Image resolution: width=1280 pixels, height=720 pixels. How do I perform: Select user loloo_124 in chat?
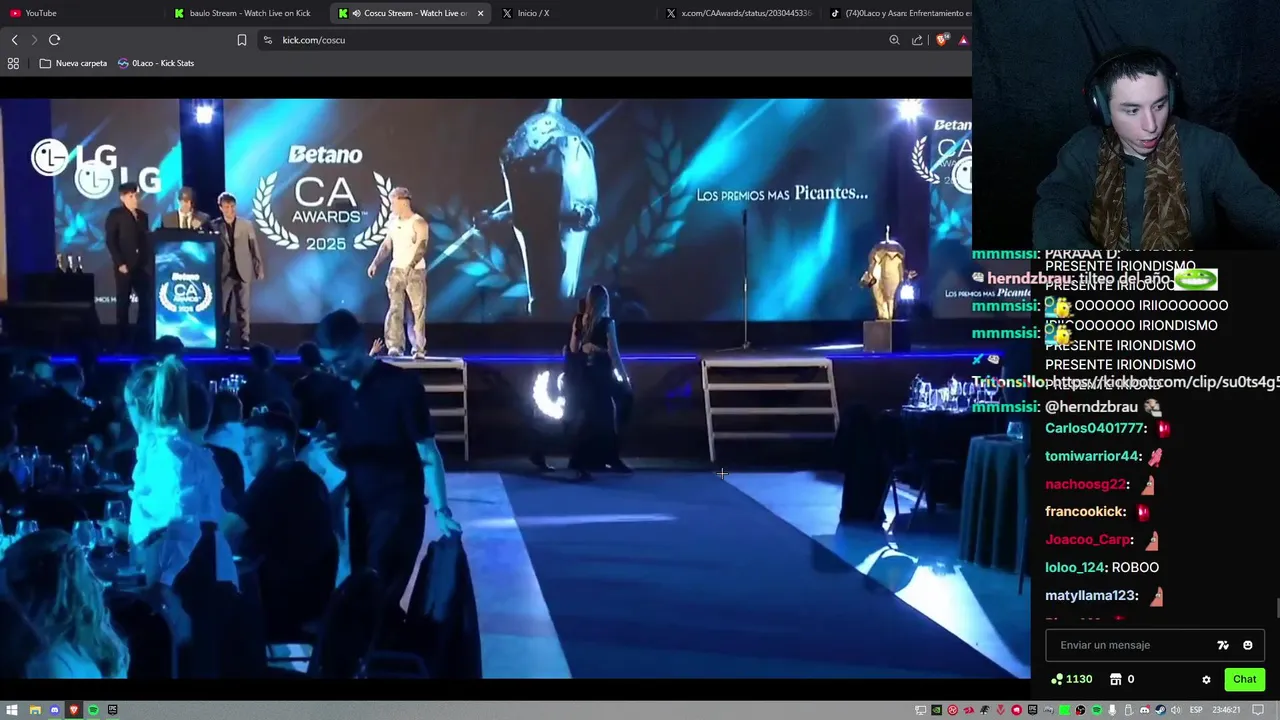point(1075,567)
